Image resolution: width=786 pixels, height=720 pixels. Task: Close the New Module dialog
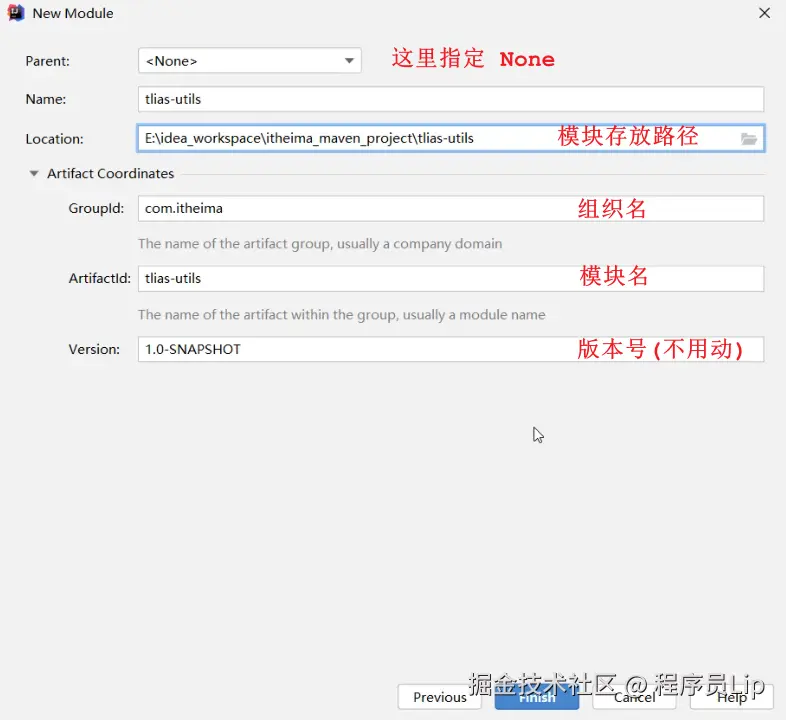764,13
